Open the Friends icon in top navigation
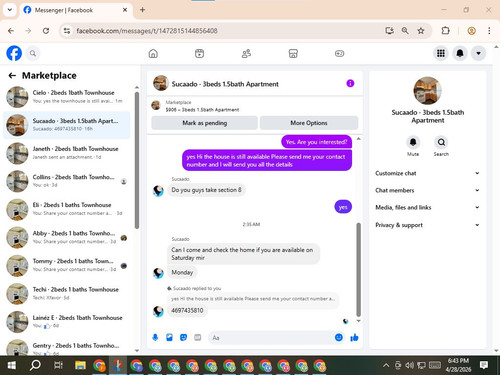Viewport: 500px width, 375px height. [246, 53]
